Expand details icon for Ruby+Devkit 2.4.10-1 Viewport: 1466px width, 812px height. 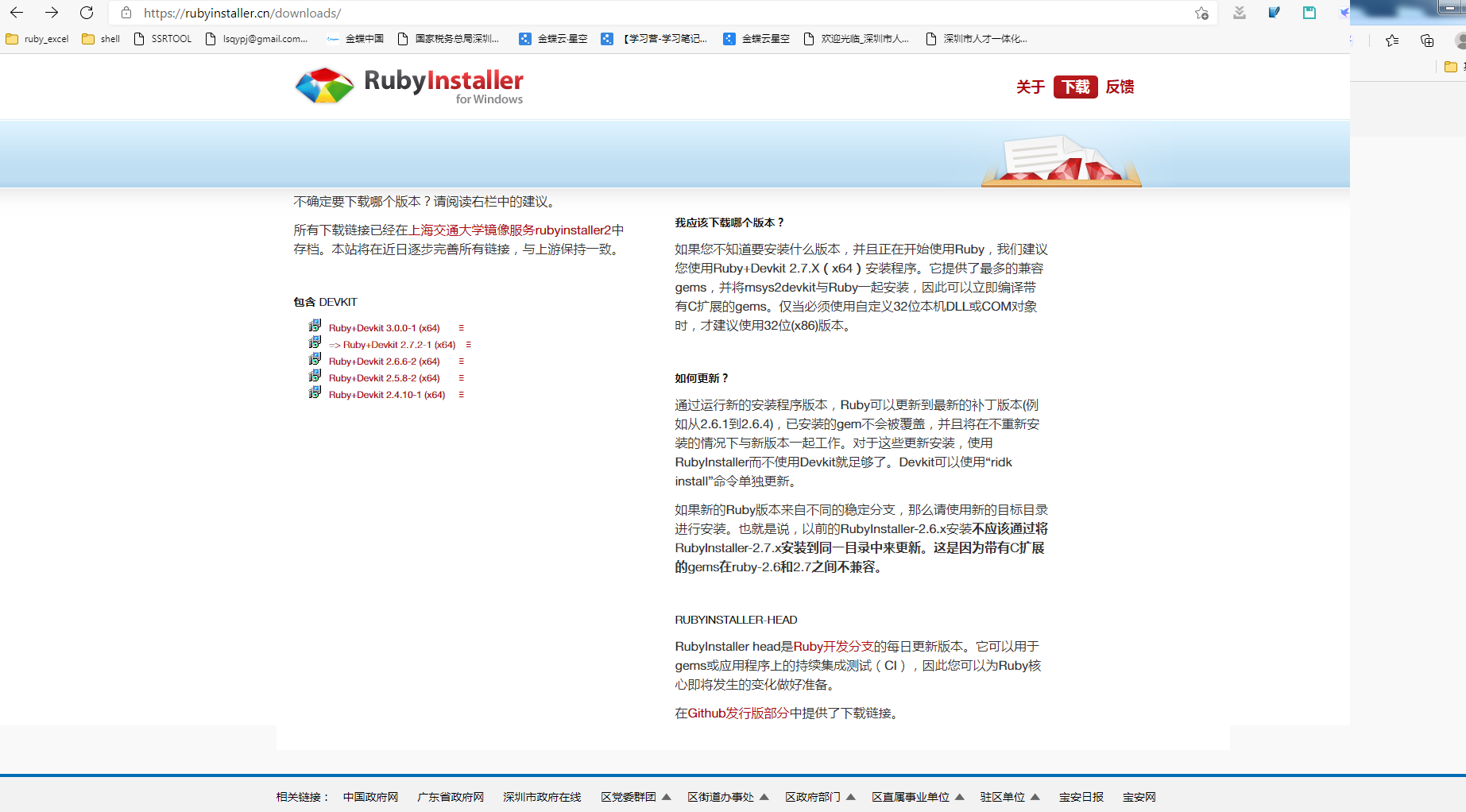click(461, 395)
